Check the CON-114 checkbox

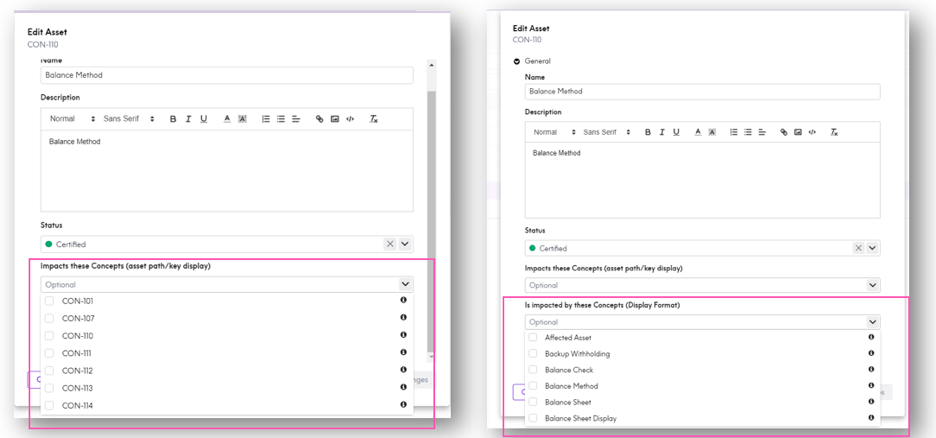(50, 405)
